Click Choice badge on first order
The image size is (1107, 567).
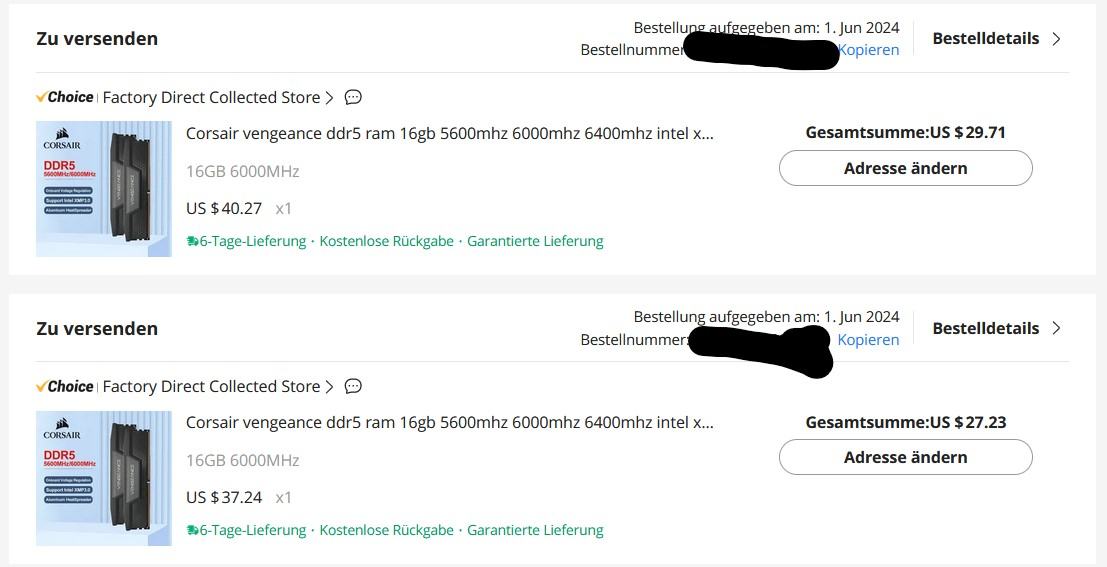[65, 97]
